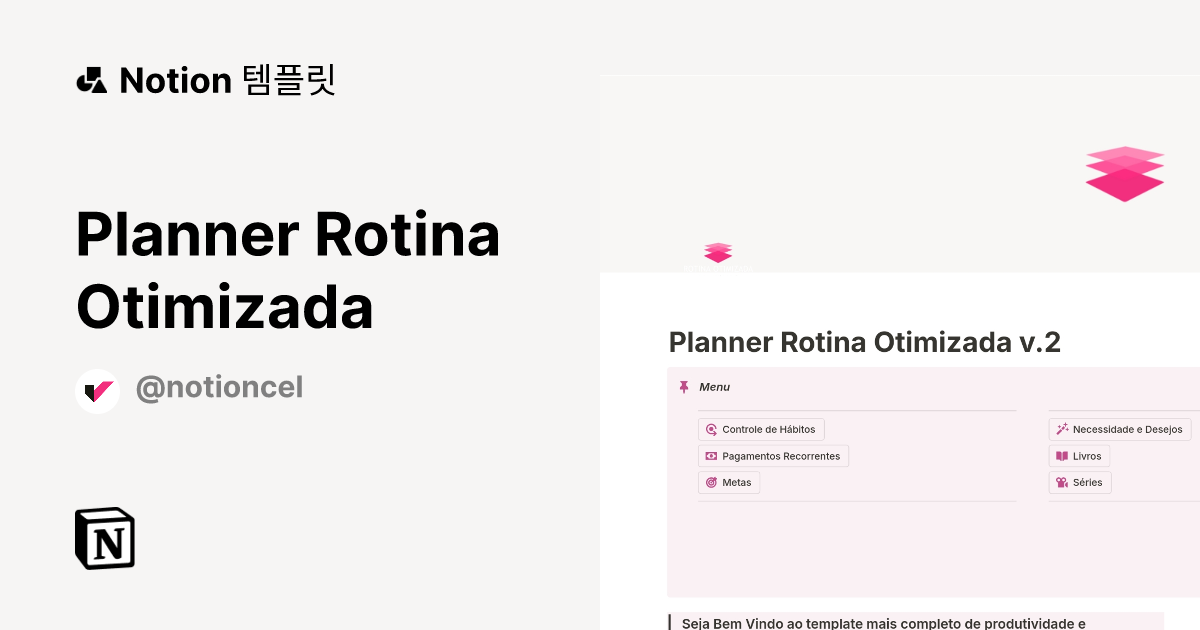Image resolution: width=1200 pixels, height=630 pixels.
Task: Click the Necessidade e Desejos wand icon
Action: pos(1061,429)
